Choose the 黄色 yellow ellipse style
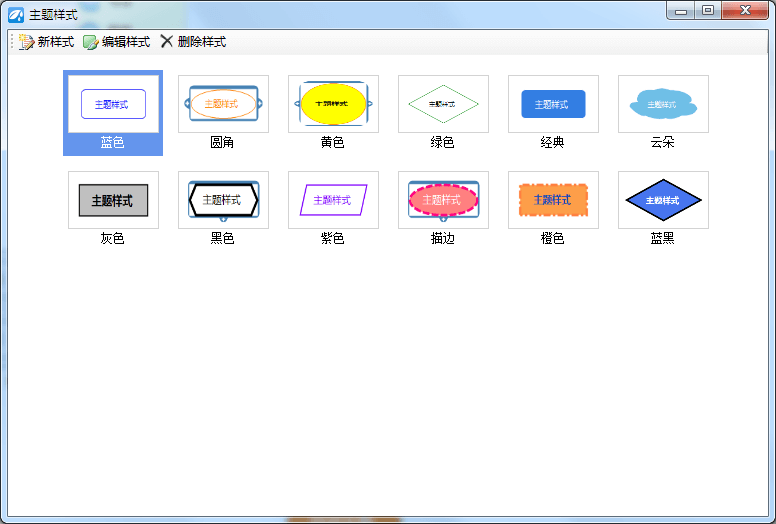Screen dimensions: 776x524 [x=333, y=104]
